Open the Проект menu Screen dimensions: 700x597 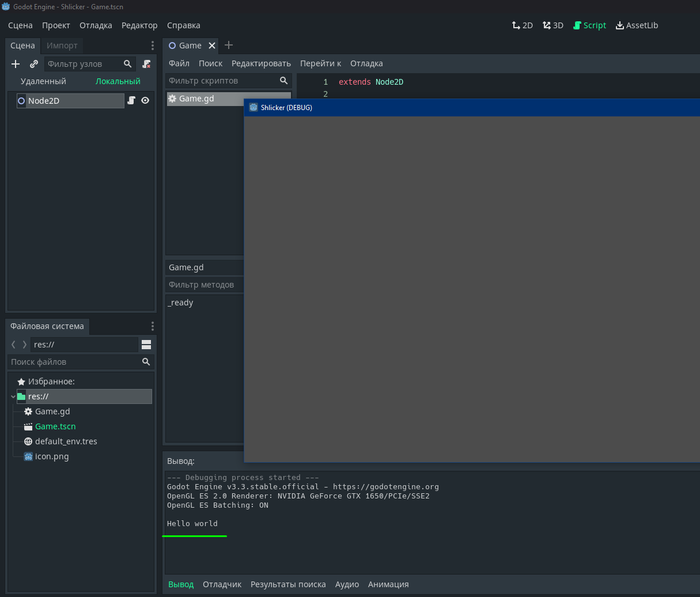56,25
